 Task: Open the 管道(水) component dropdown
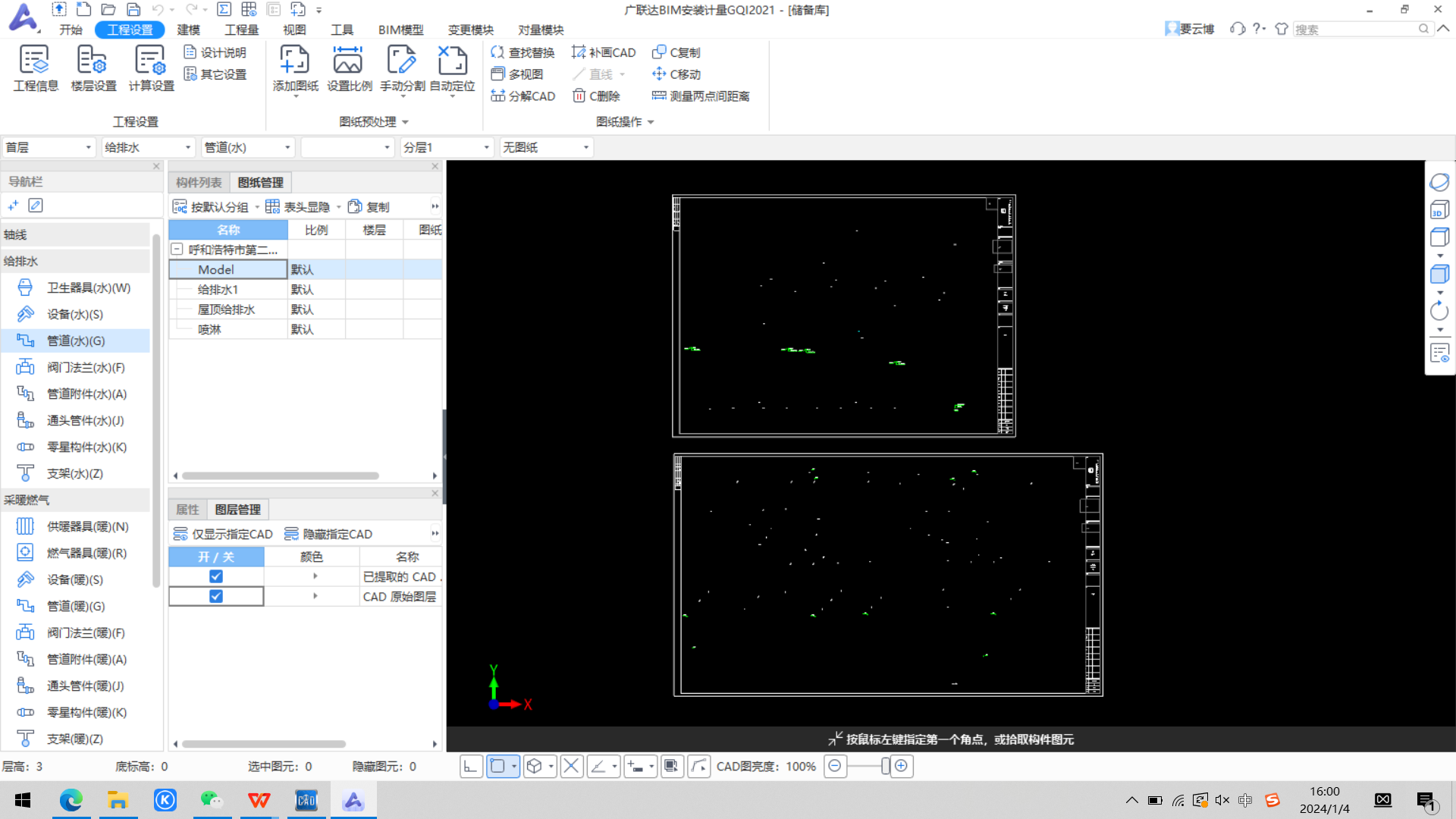click(x=247, y=147)
